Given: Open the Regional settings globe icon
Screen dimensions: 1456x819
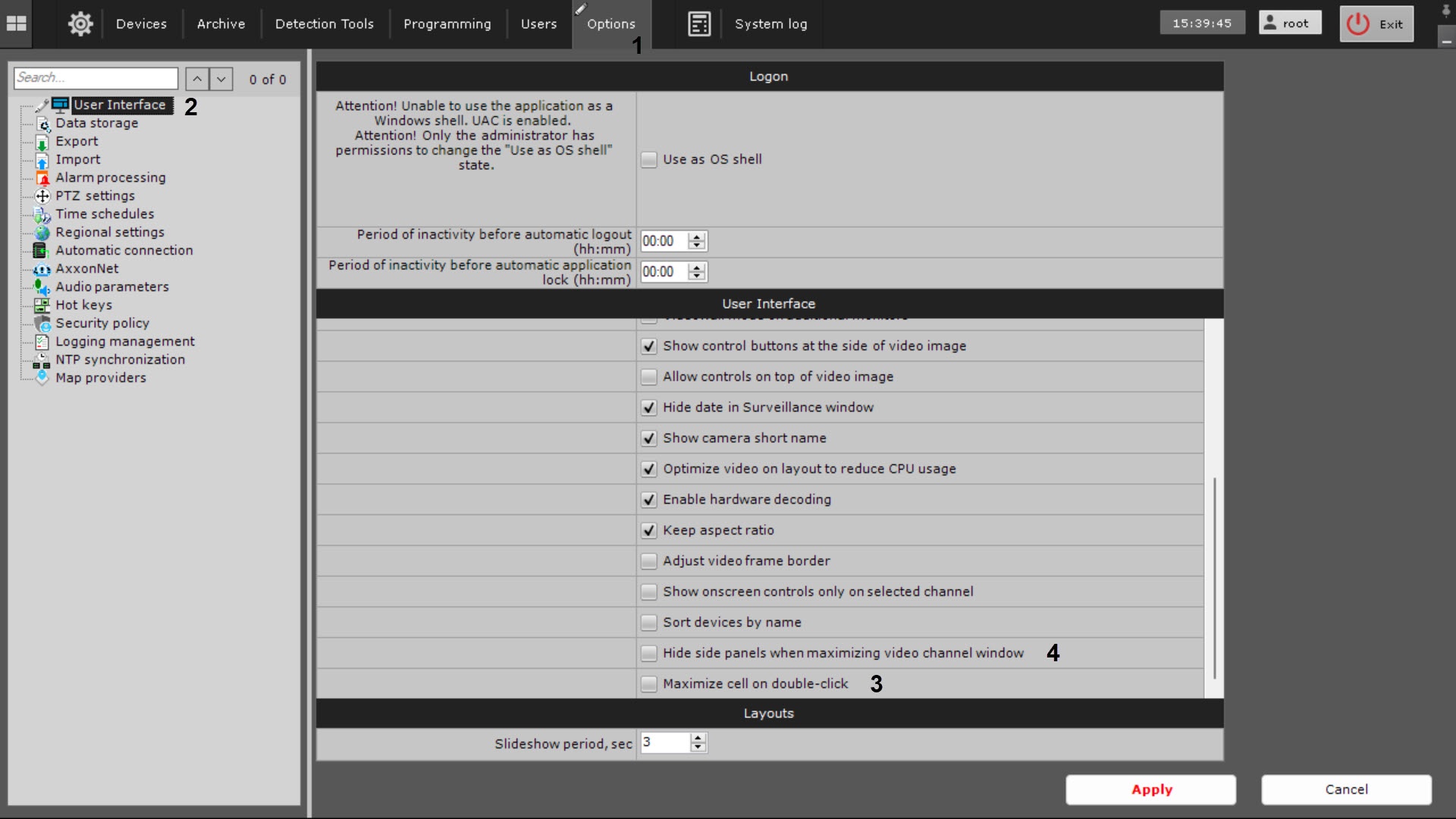Looking at the screenshot, I should pos(42,233).
